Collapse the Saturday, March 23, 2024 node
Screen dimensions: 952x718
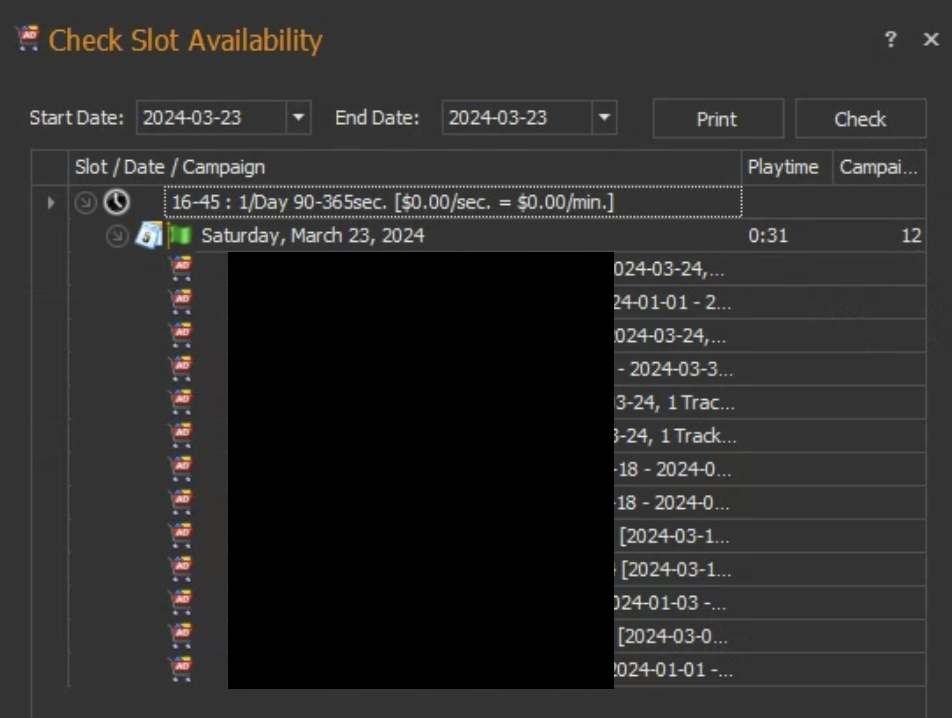118,236
